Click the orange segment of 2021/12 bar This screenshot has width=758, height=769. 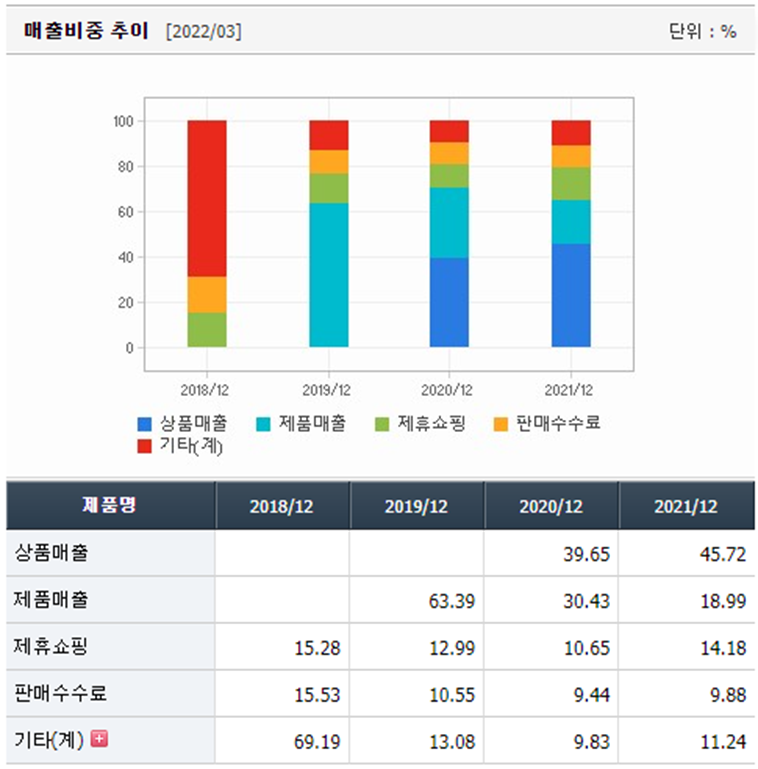[x=571, y=157]
